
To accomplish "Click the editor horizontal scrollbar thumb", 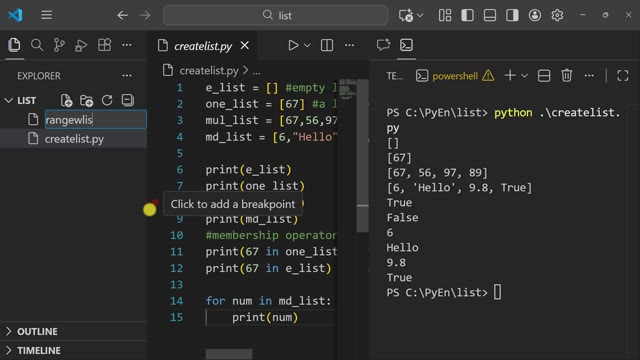I will click(x=229, y=354).
